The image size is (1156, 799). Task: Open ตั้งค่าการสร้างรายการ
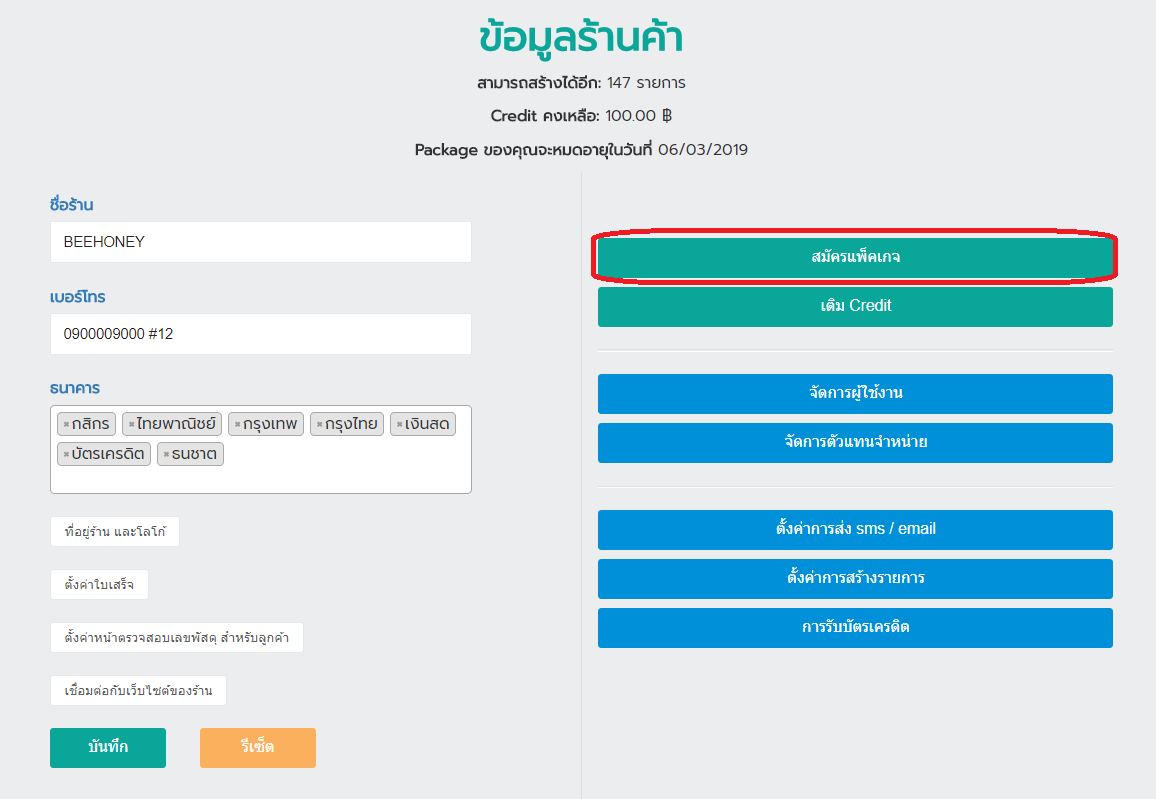[855, 579]
